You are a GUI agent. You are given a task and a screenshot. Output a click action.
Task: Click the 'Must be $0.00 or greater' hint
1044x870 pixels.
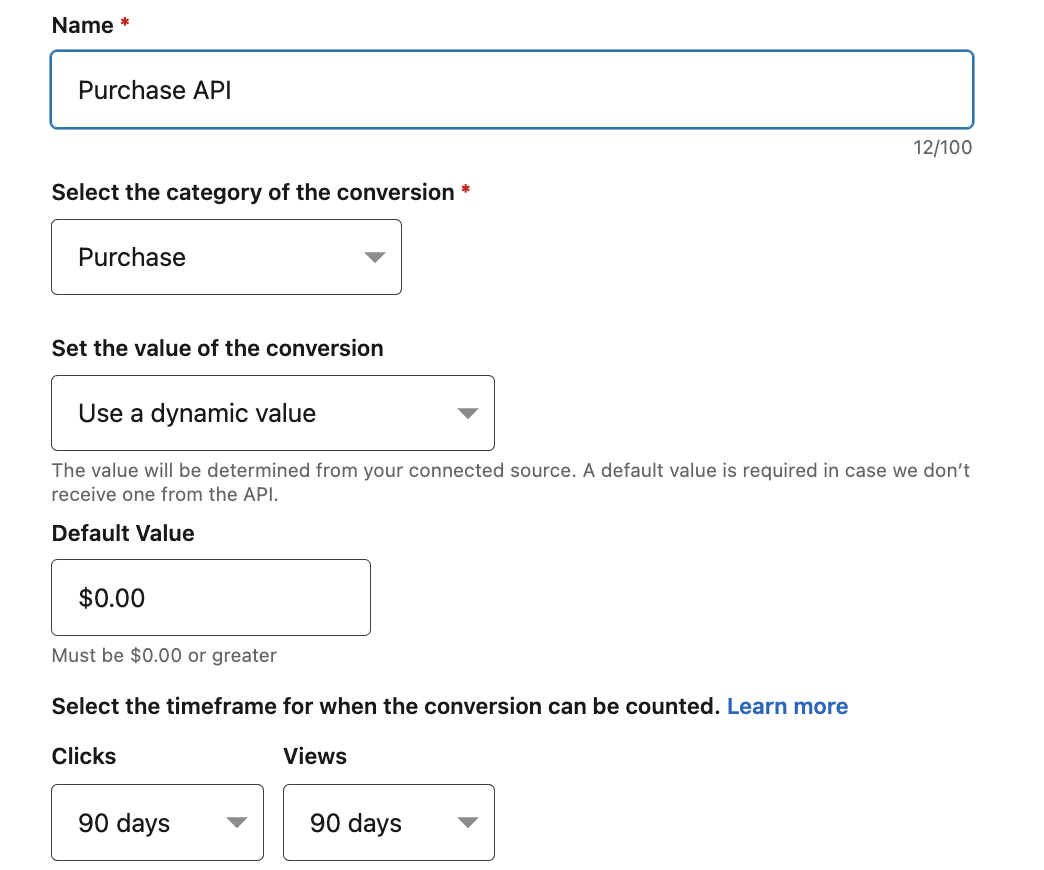(x=164, y=656)
